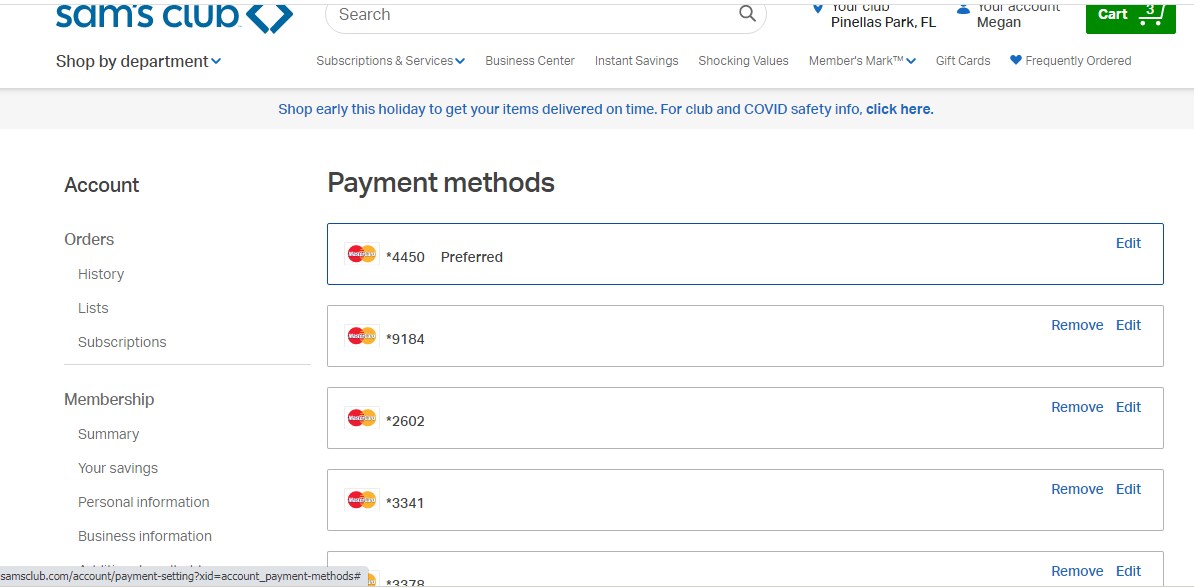This screenshot has width=1194, height=587.
Task: Edit card ending in 2602
Action: pos(1129,407)
